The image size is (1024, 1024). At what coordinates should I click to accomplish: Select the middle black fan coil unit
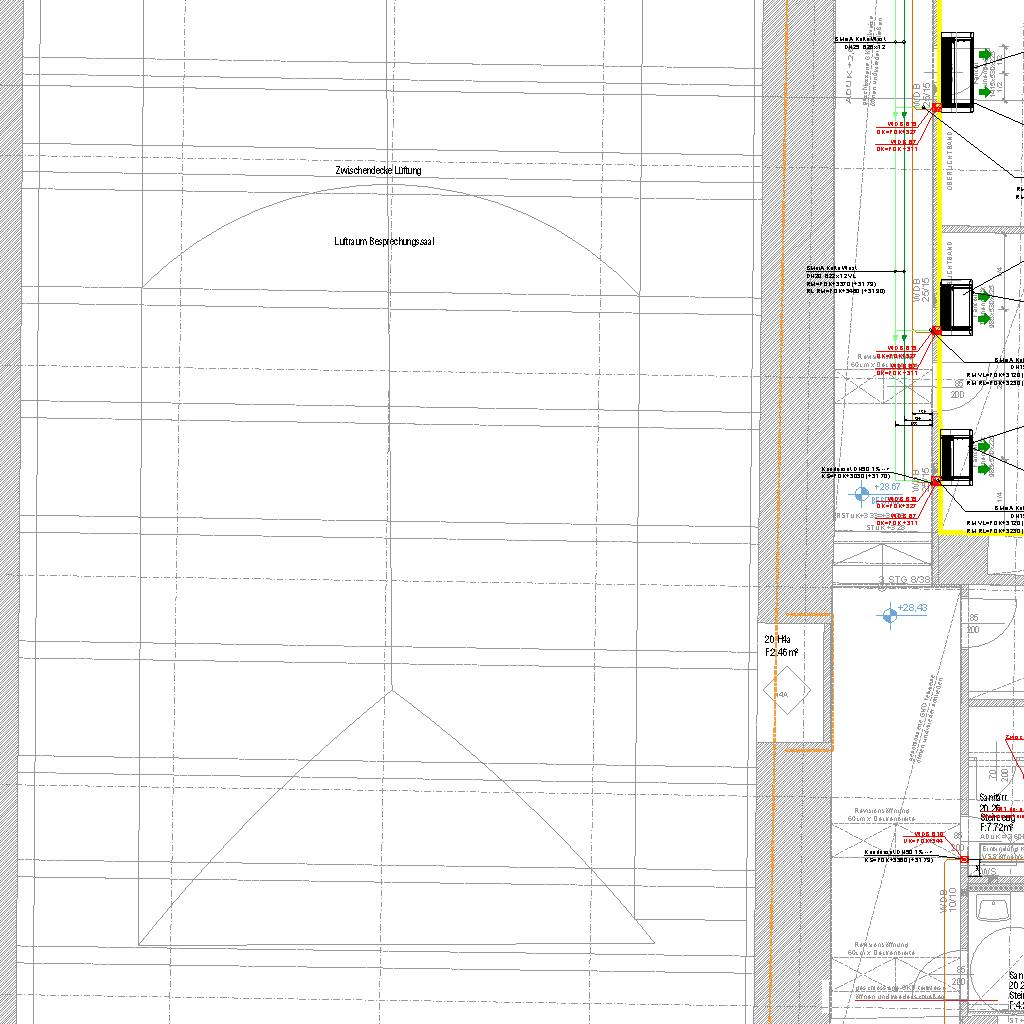[957, 307]
